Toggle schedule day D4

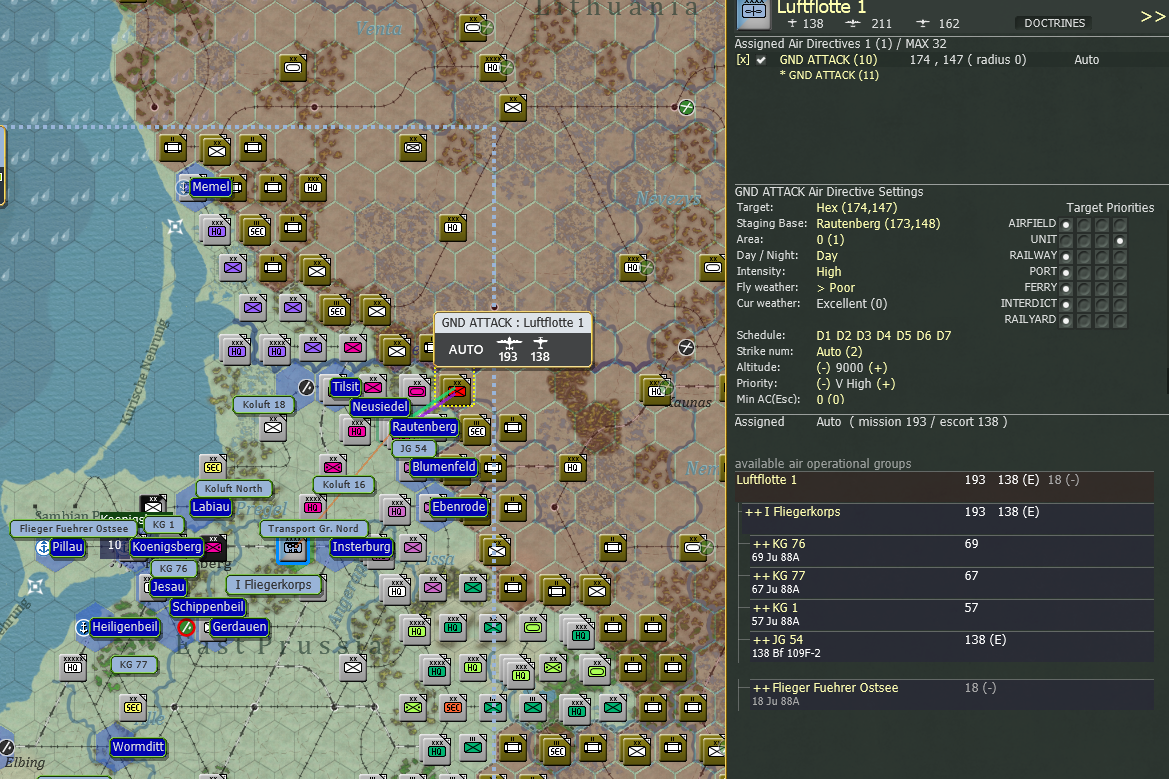pyautogui.click(x=883, y=336)
